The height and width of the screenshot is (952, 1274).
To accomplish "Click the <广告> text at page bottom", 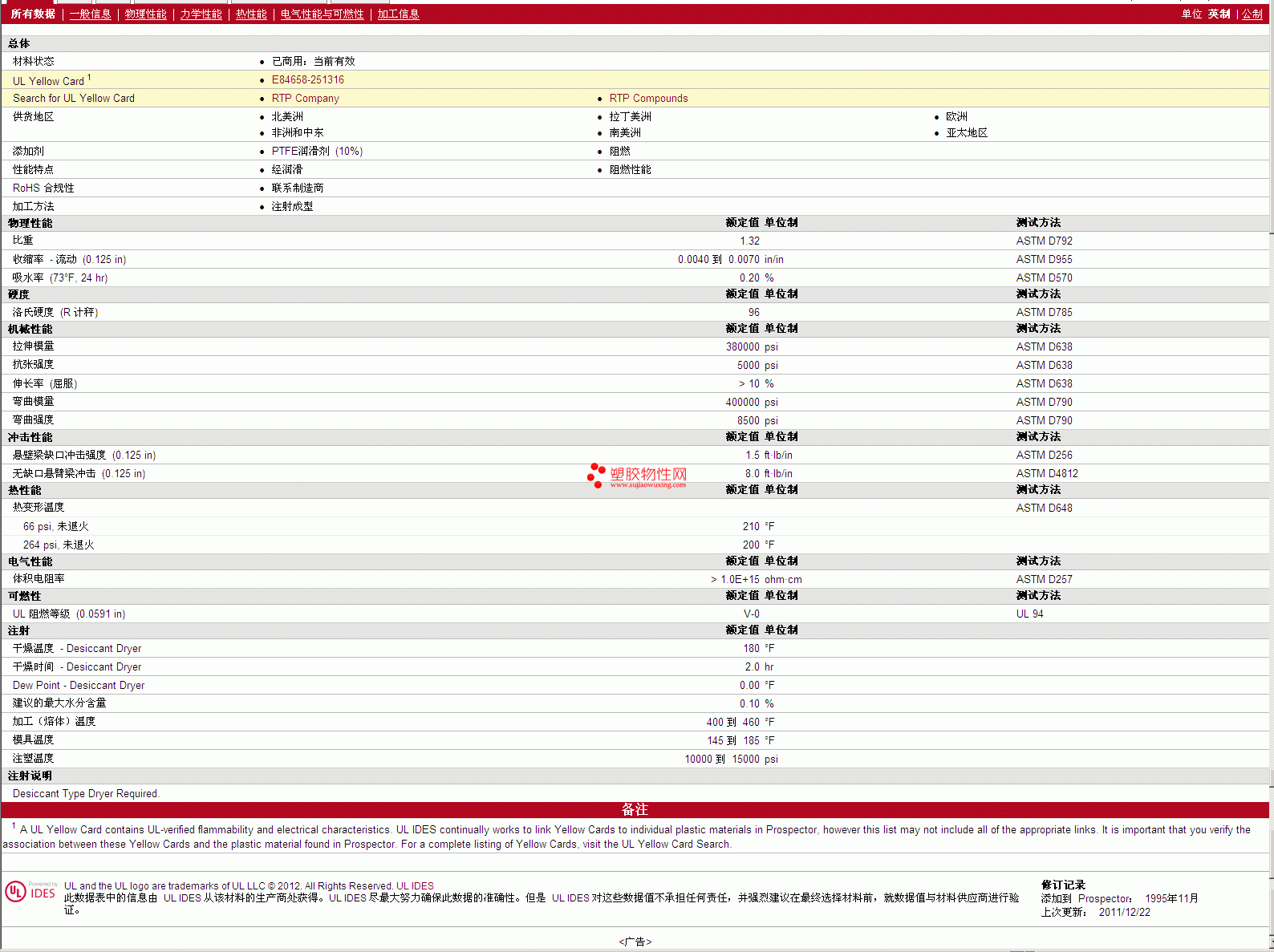I will click(x=635, y=942).
